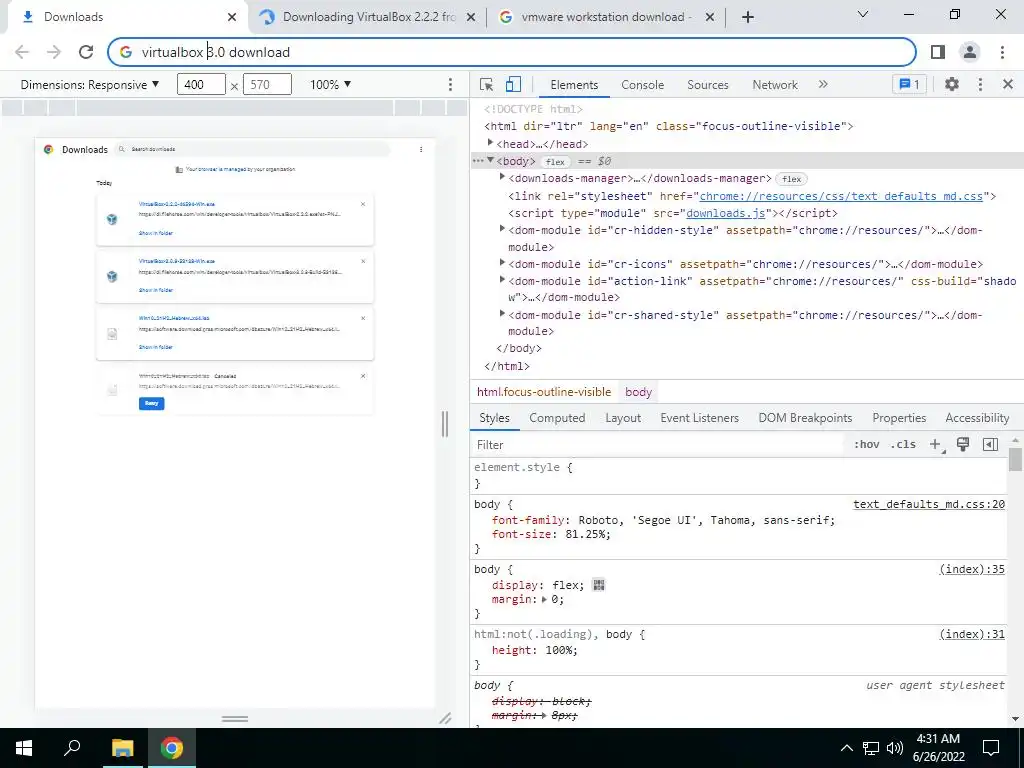1024x768 pixels.
Task: Open the tab search chevron
Action: [863, 14]
